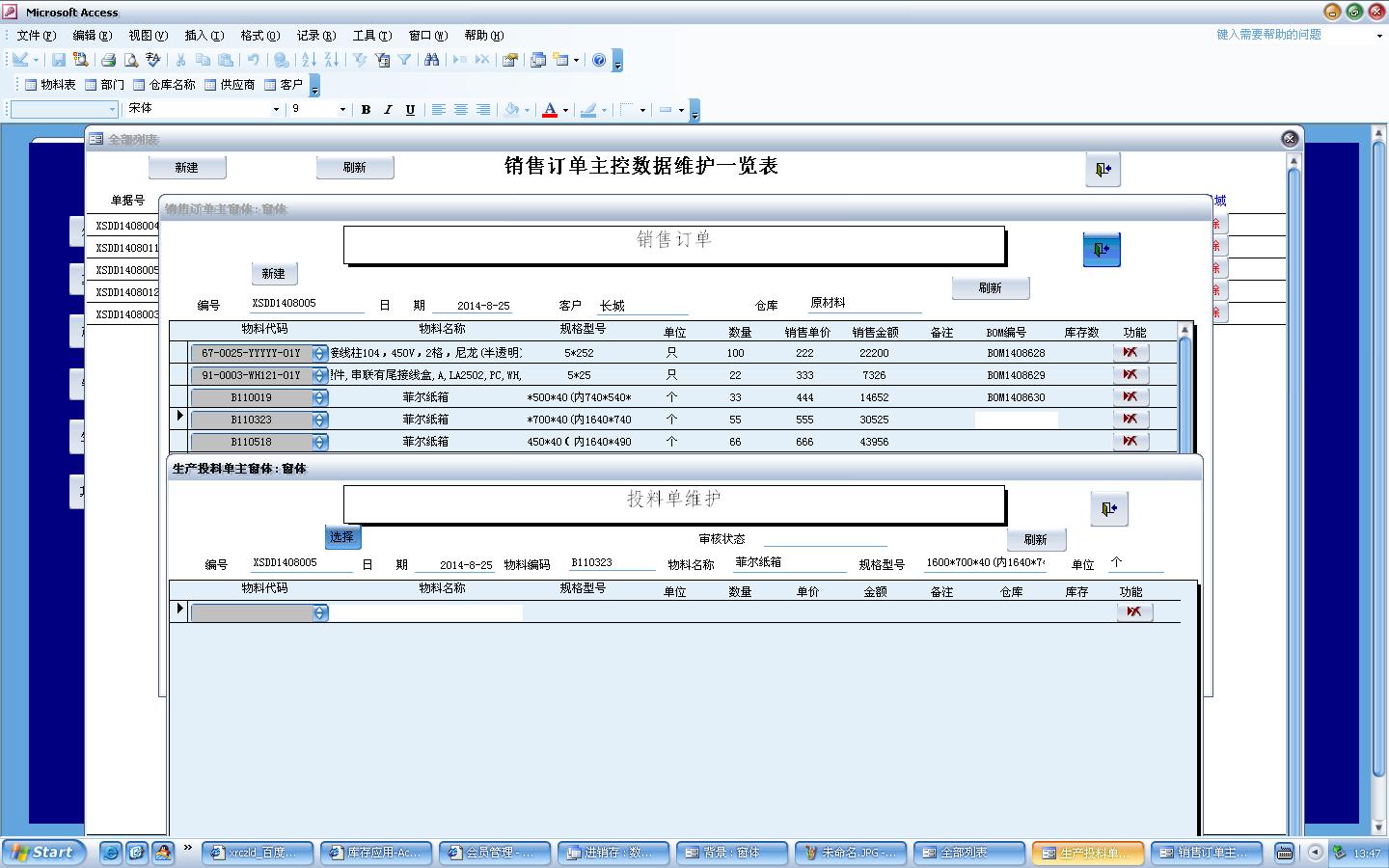Click 刷新 button in 投料单维护 form

[1036, 540]
